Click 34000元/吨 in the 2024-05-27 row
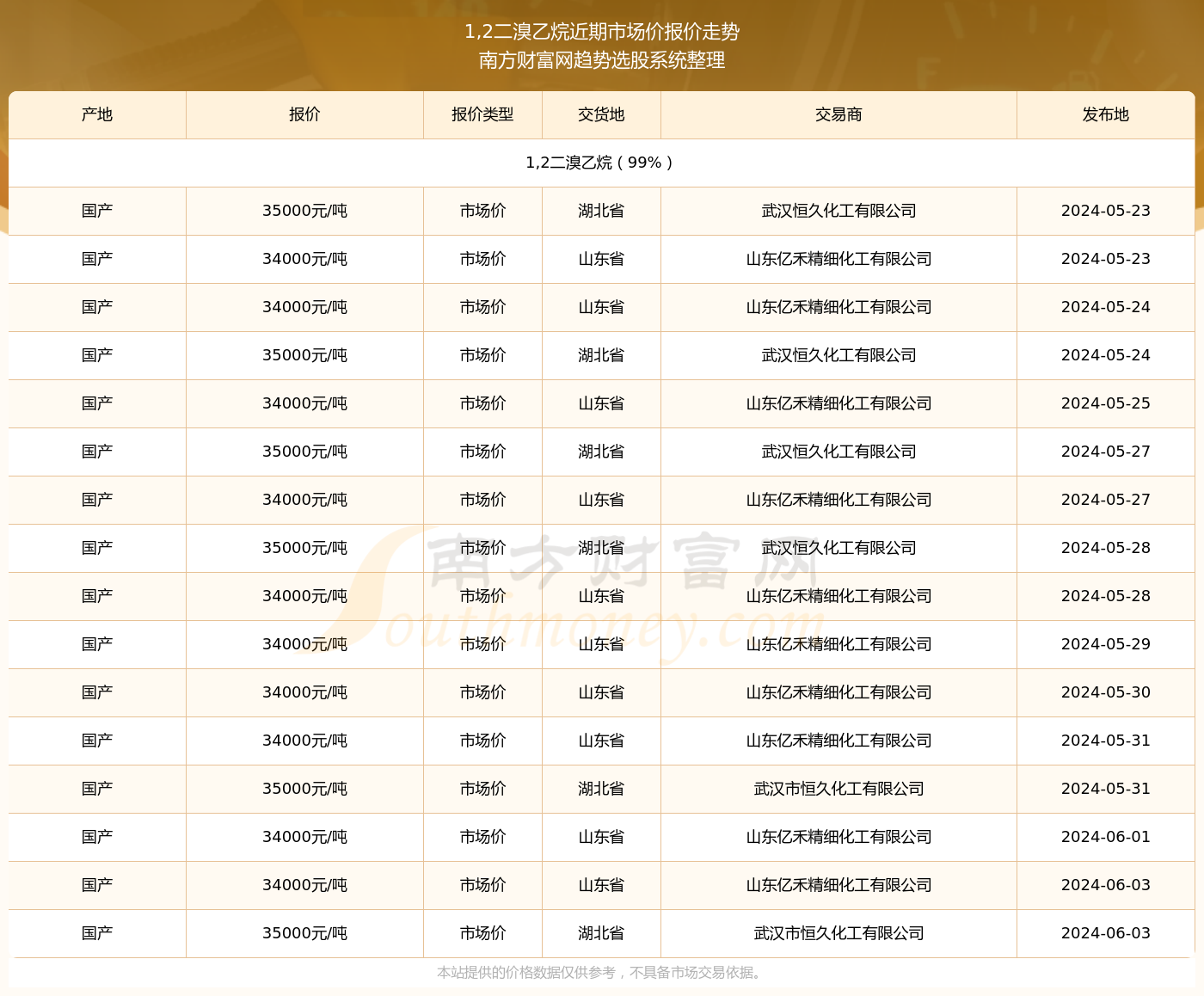Image resolution: width=1204 pixels, height=996 pixels. pos(304,500)
